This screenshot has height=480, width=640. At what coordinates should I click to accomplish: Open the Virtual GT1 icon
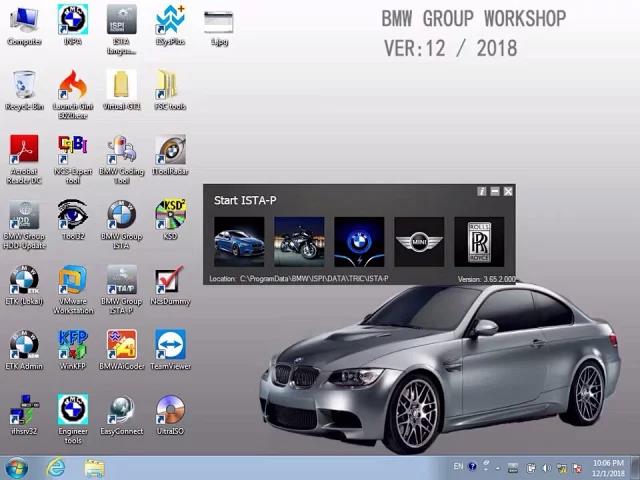pos(121,90)
